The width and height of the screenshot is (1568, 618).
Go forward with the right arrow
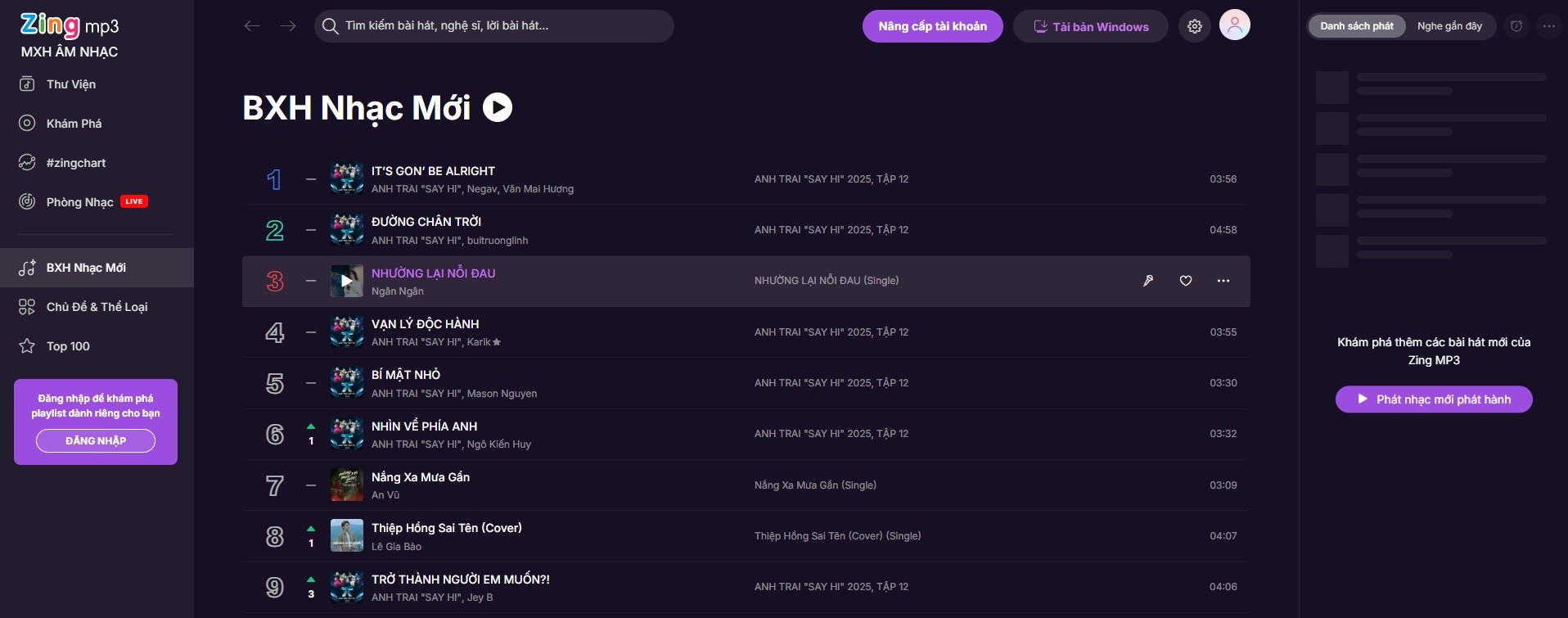[288, 26]
